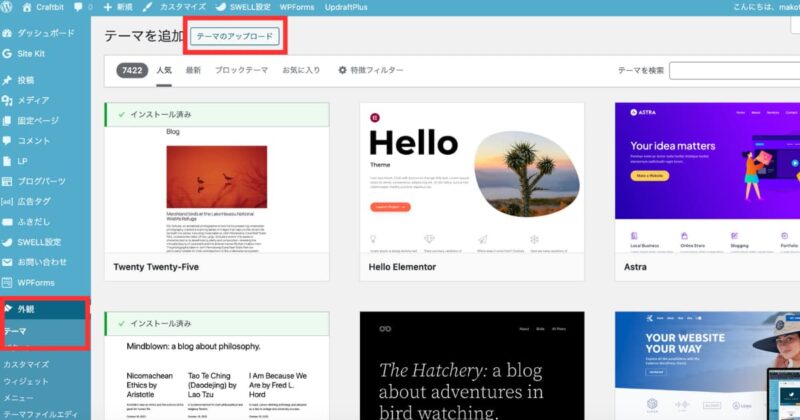Open the Twenty Twenty-Five theme preview
This screenshot has width=800, height=420.
[x=217, y=189]
